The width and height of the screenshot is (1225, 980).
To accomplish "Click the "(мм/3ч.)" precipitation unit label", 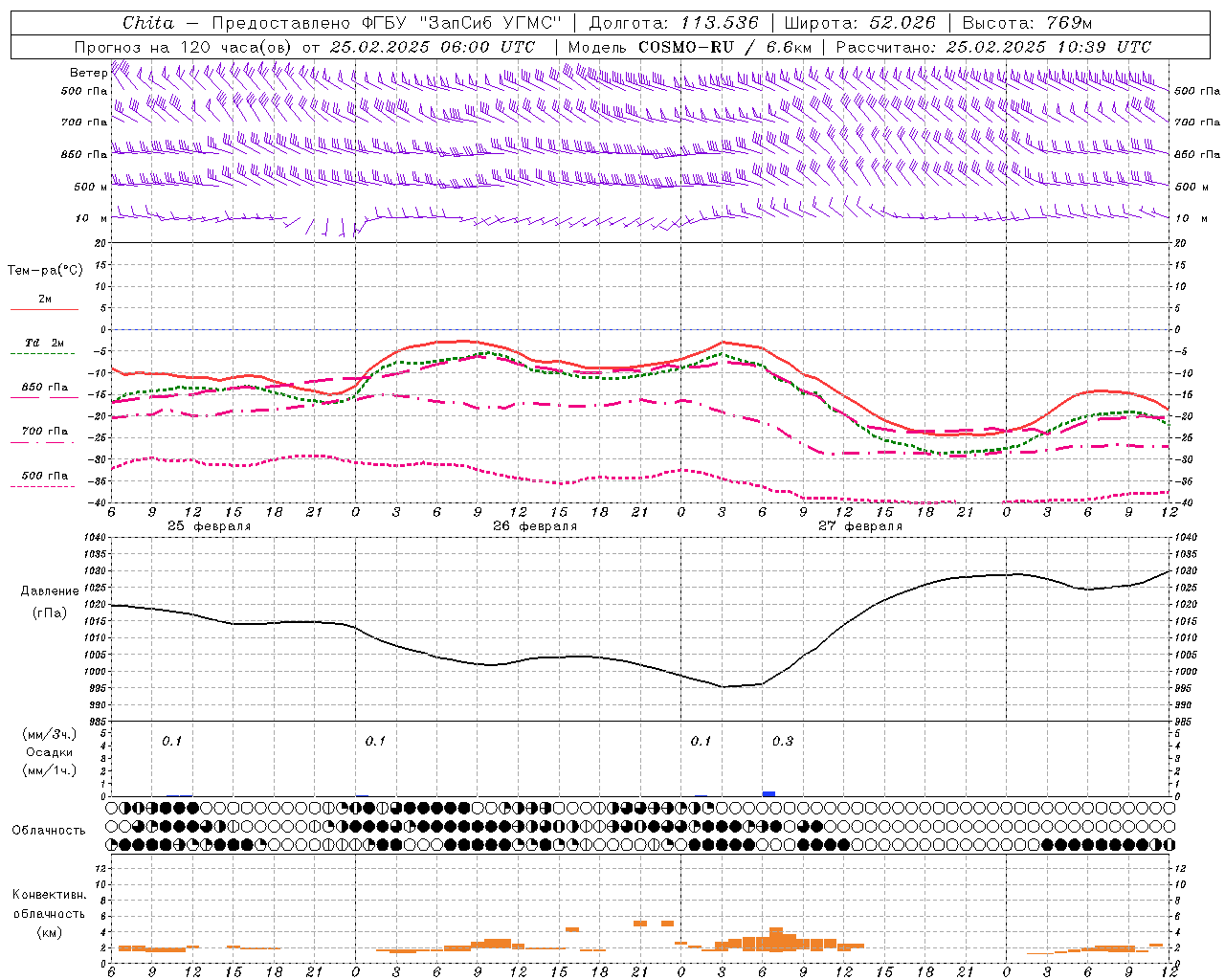I will click(48, 734).
